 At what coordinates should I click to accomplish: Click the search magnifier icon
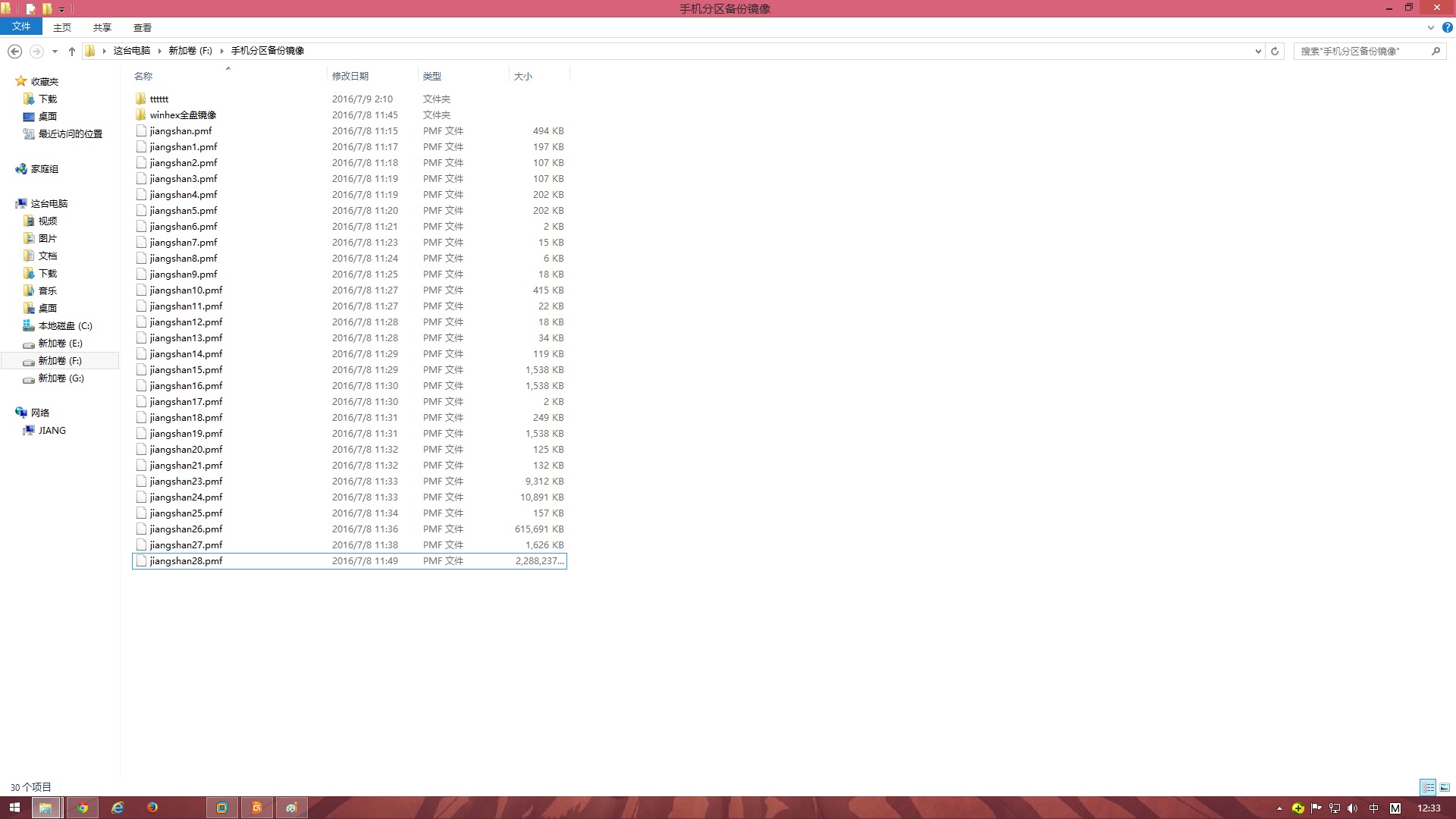point(1436,51)
